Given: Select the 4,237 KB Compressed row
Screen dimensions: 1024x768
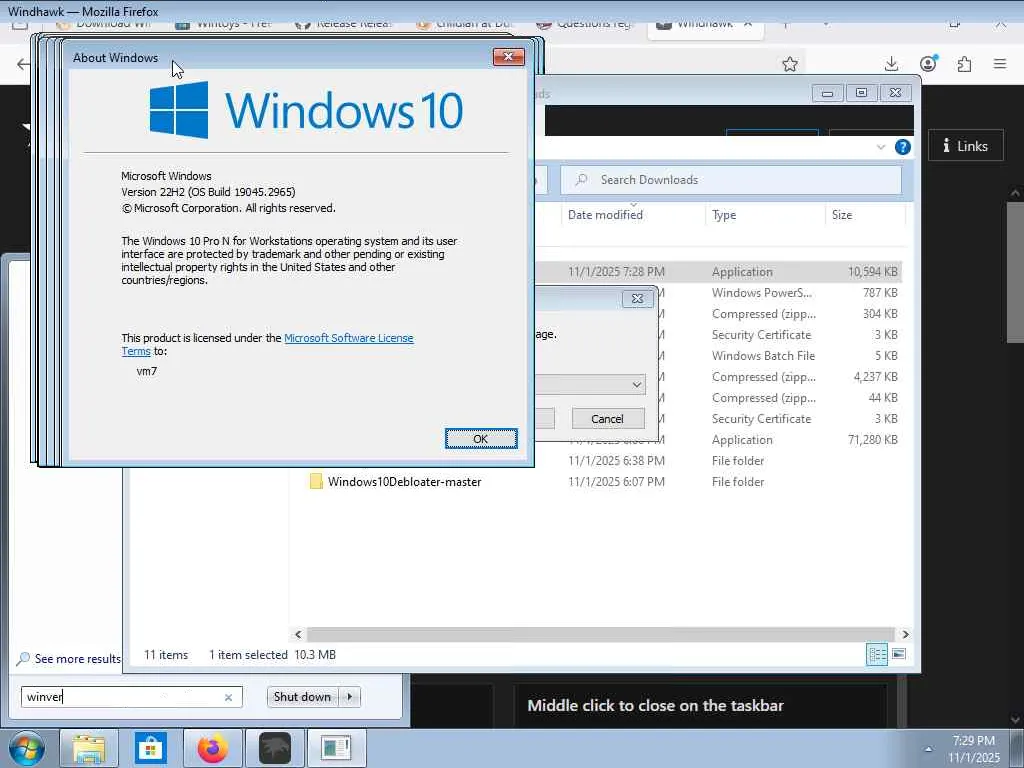Looking at the screenshot, I should coord(780,377).
